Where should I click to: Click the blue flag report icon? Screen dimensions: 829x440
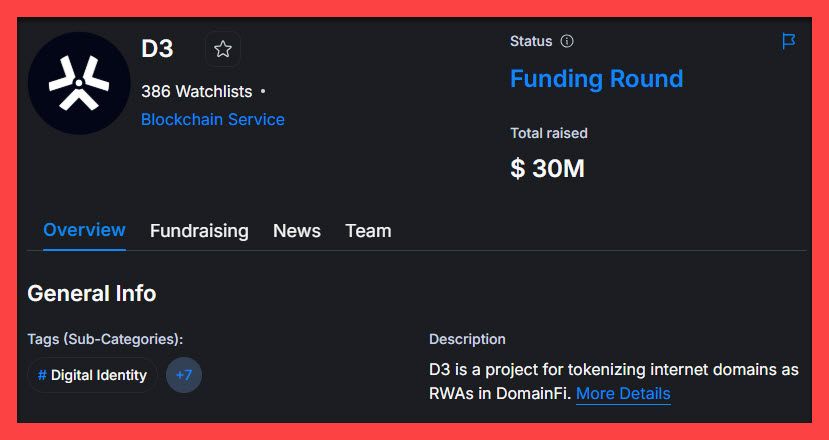tap(788, 41)
